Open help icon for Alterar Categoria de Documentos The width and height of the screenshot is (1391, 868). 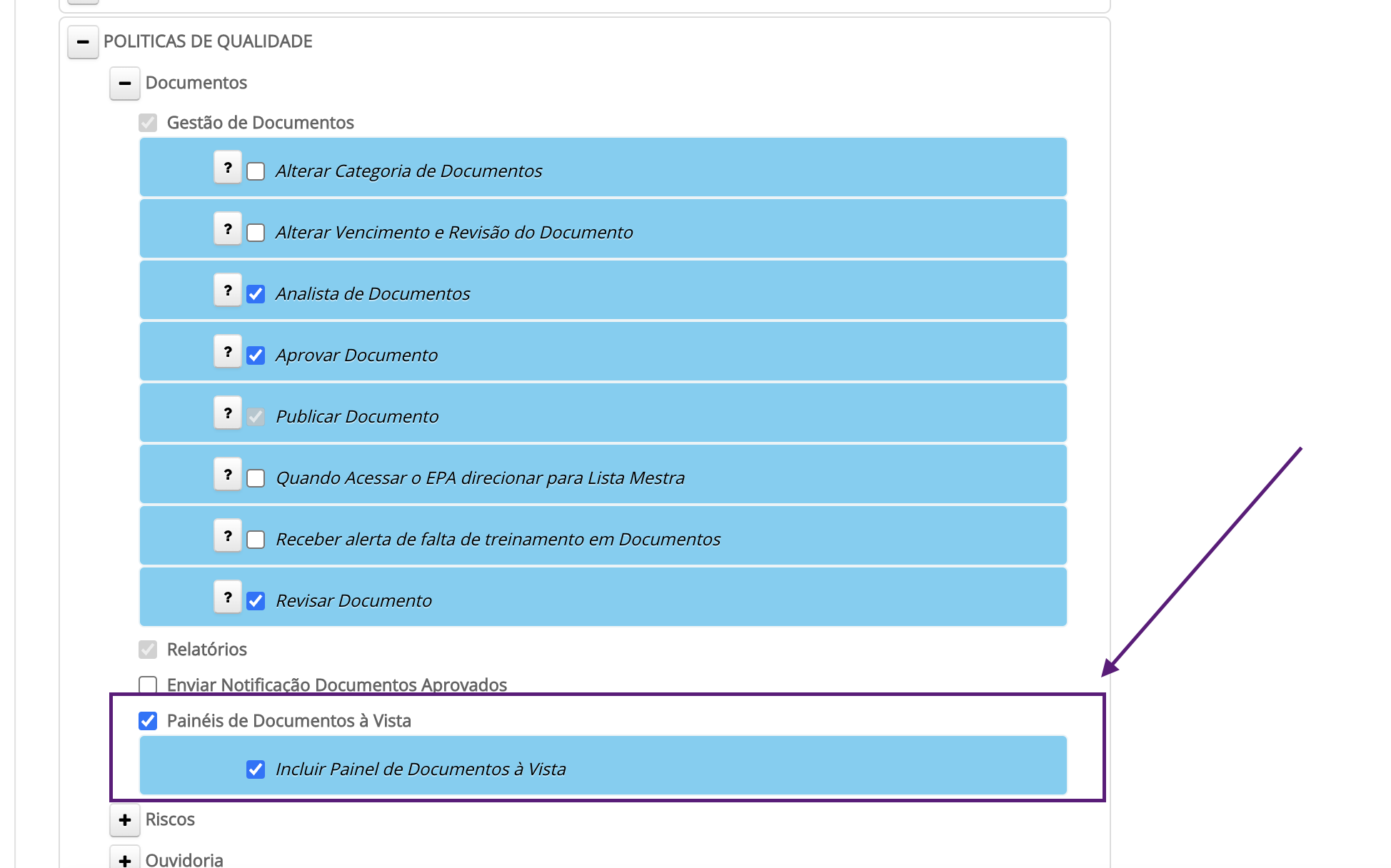click(x=228, y=168)
